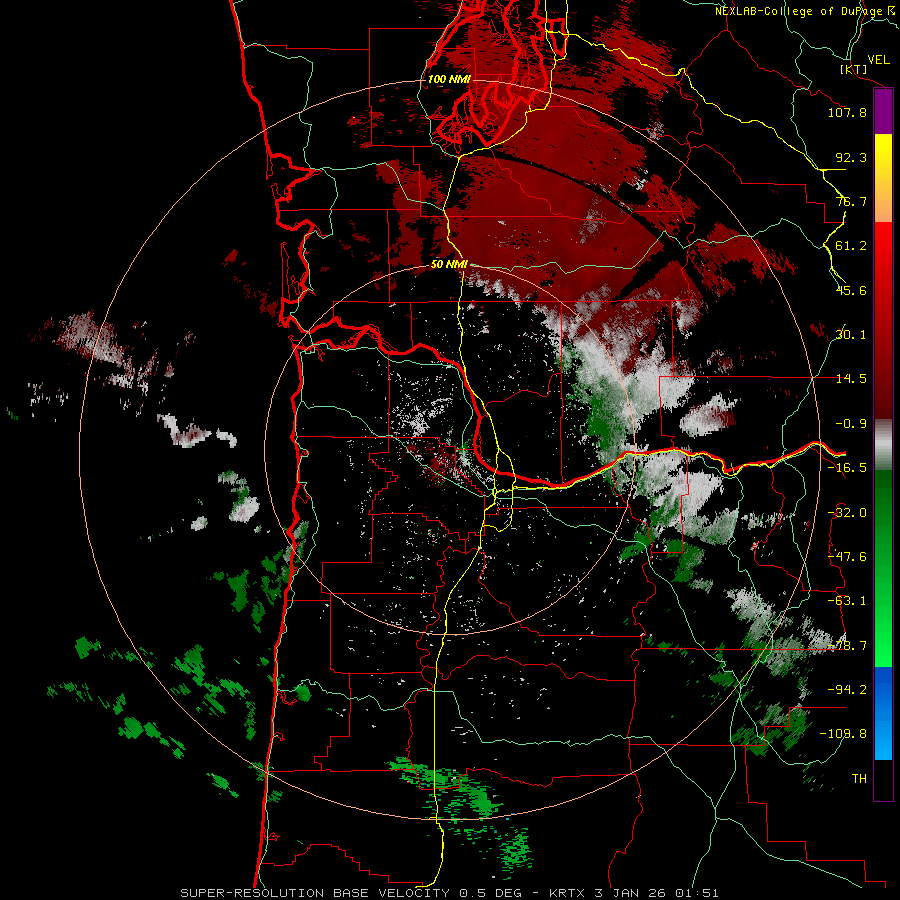Click the 92.3 value on velocity scale
Viewport: 900px width, 900px height.
pyautogui.click(x=851, y=157)
